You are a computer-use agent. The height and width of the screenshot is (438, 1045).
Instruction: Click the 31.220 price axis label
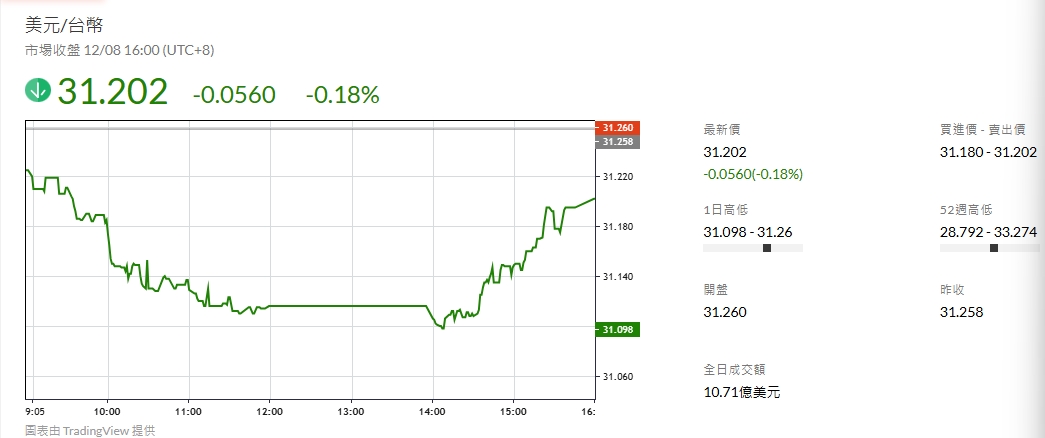click(x=617, y=177)
